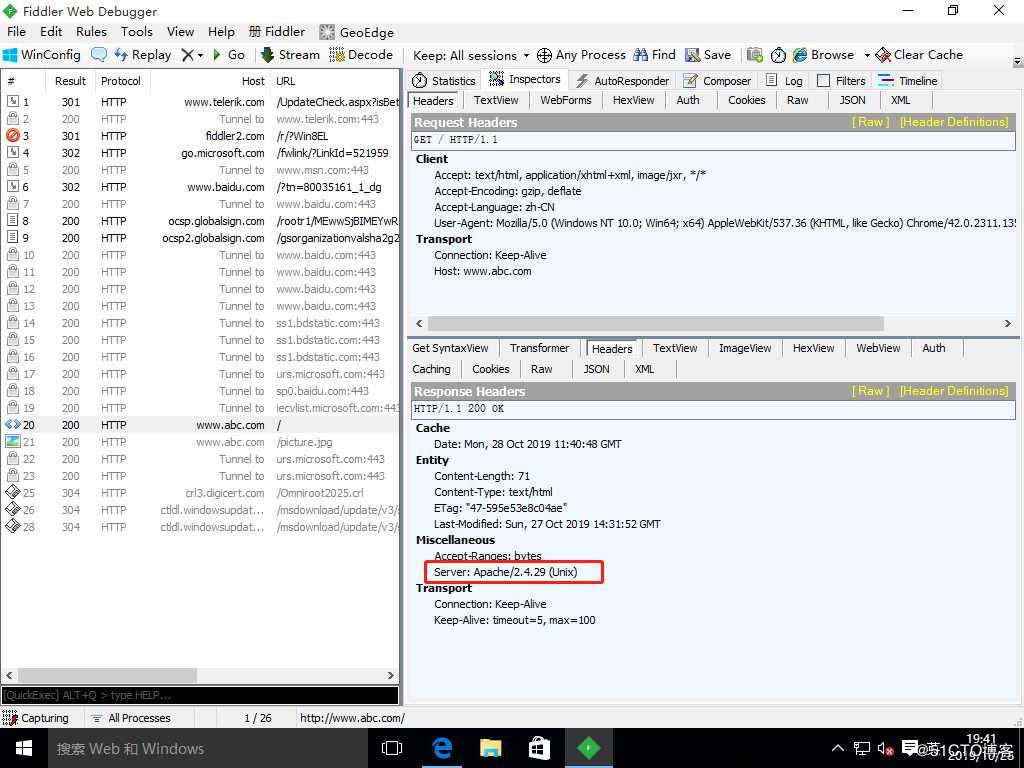
Task: Sort by the Result column header
Action: coord(70,81)
